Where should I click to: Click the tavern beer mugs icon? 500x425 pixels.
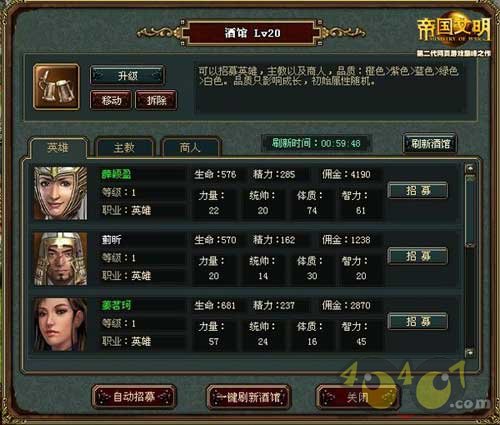point(56,87)
